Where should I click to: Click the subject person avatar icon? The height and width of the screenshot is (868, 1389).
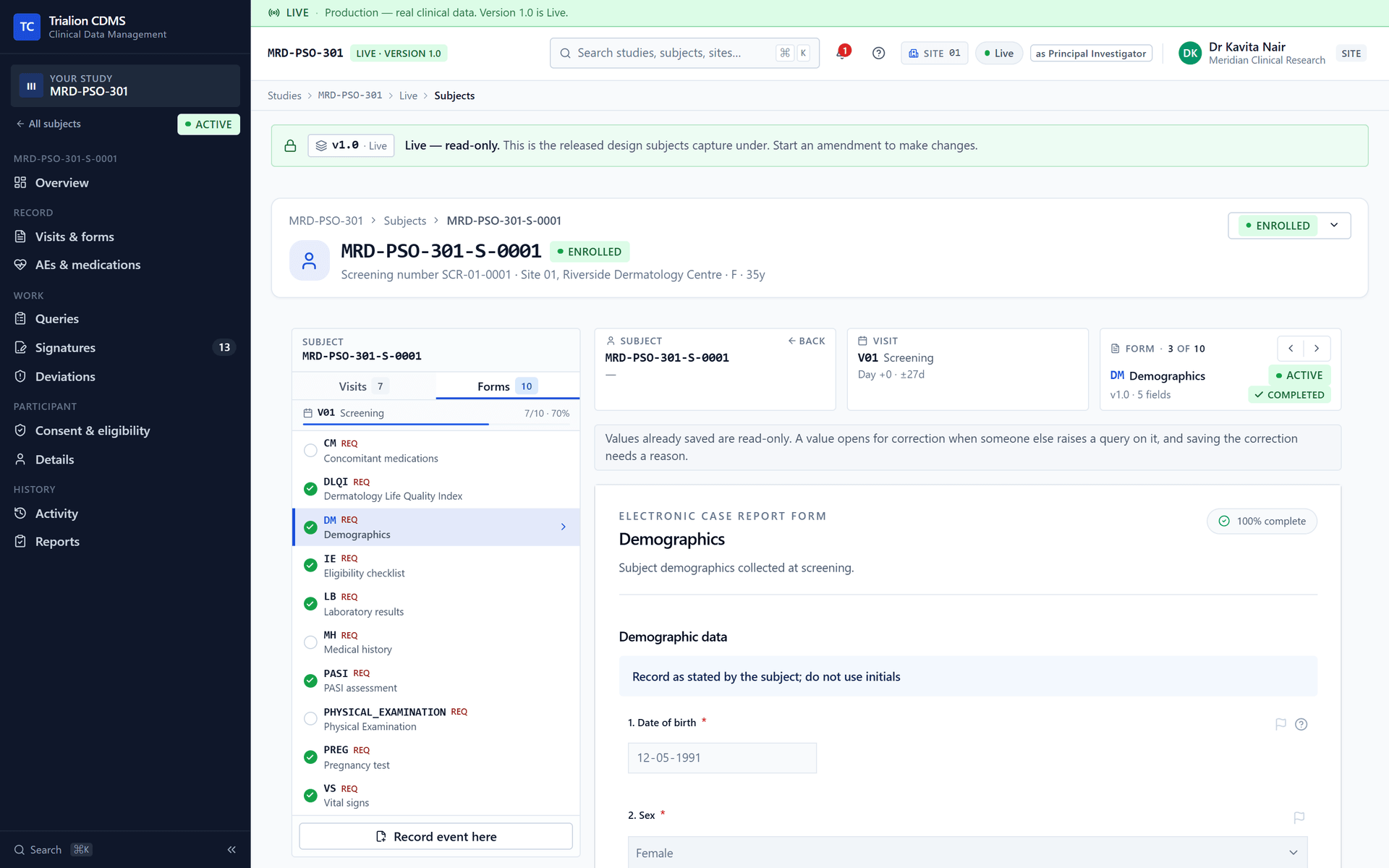click(309, 260)
